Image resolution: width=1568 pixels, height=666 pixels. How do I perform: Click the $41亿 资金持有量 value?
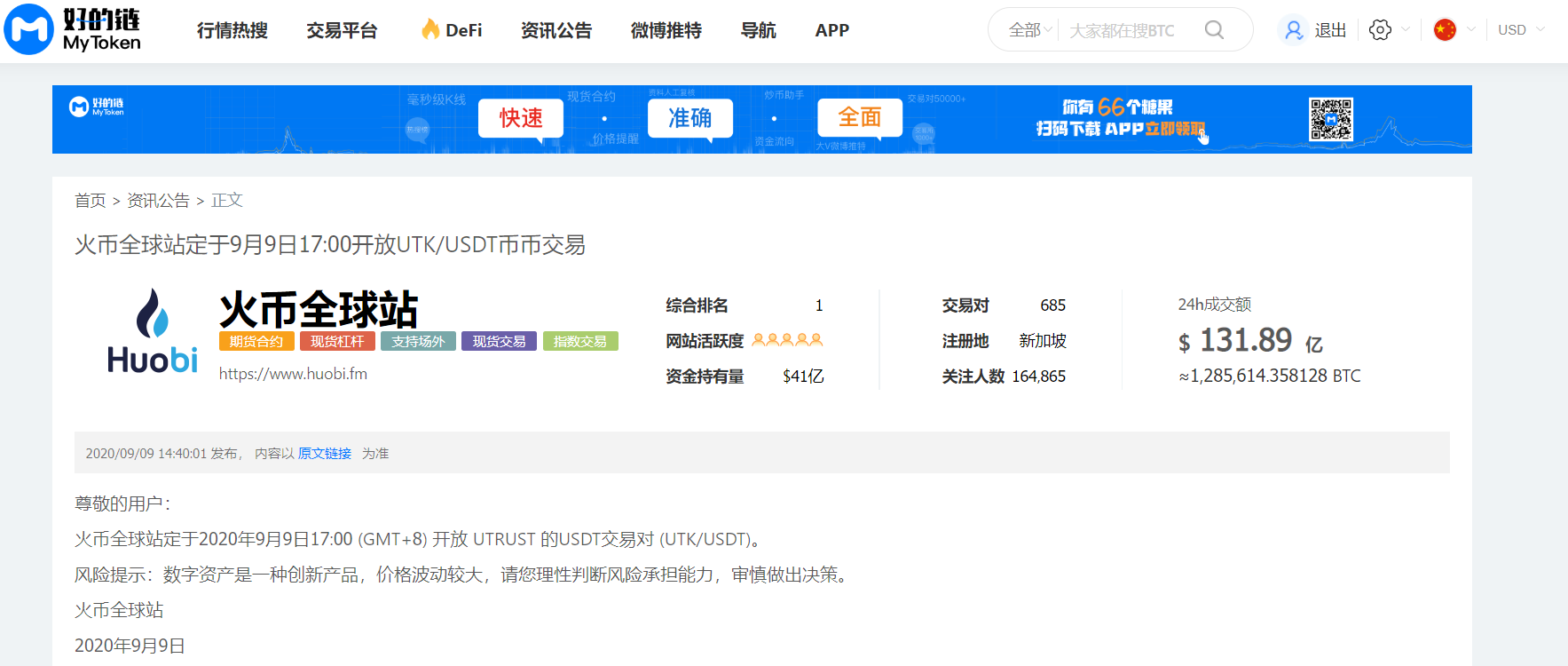point(803,377)
